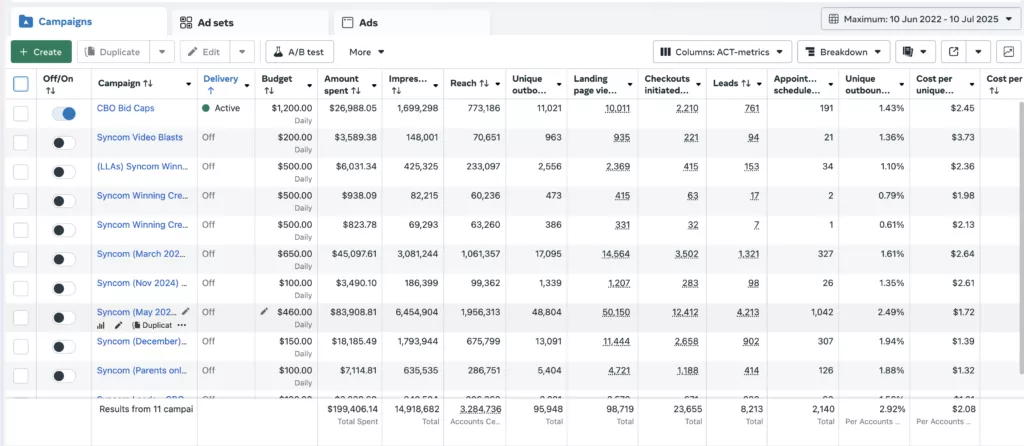The image size is (1024, 446).
Task: Open the charts view icon in toolbar
Action: coord(1006,51)
